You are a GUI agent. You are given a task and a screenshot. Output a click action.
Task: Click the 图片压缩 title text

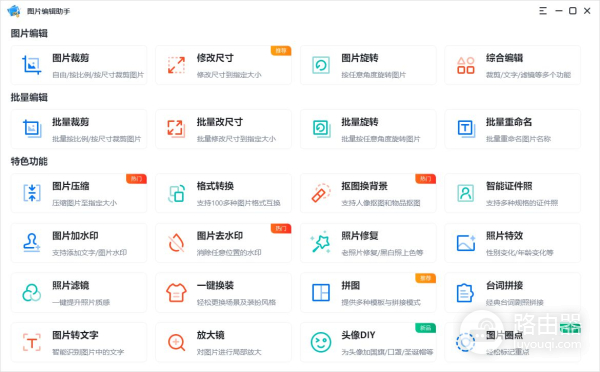[x=71, y=186]
